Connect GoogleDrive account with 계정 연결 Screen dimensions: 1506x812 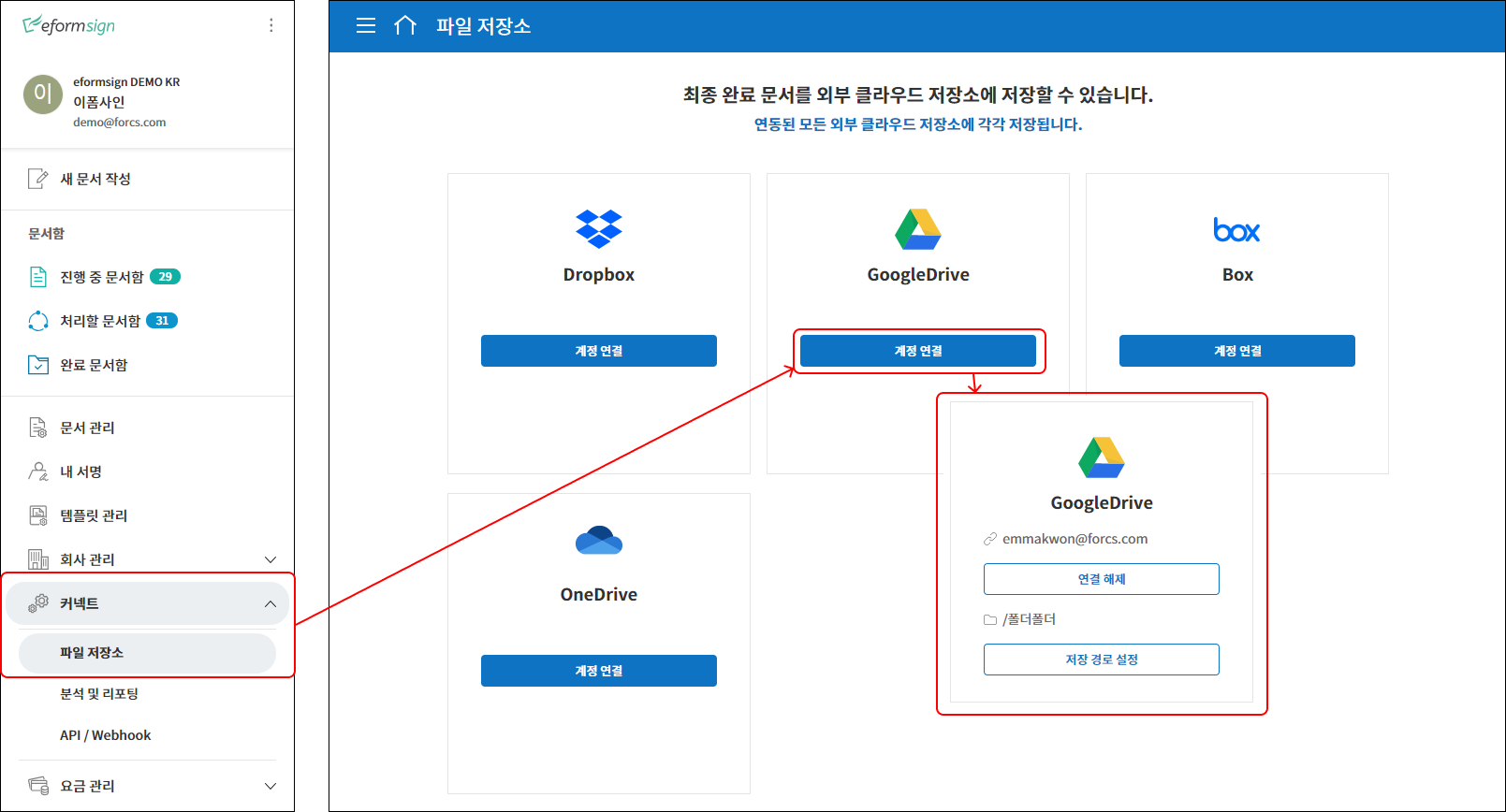[x=918, y=351]
